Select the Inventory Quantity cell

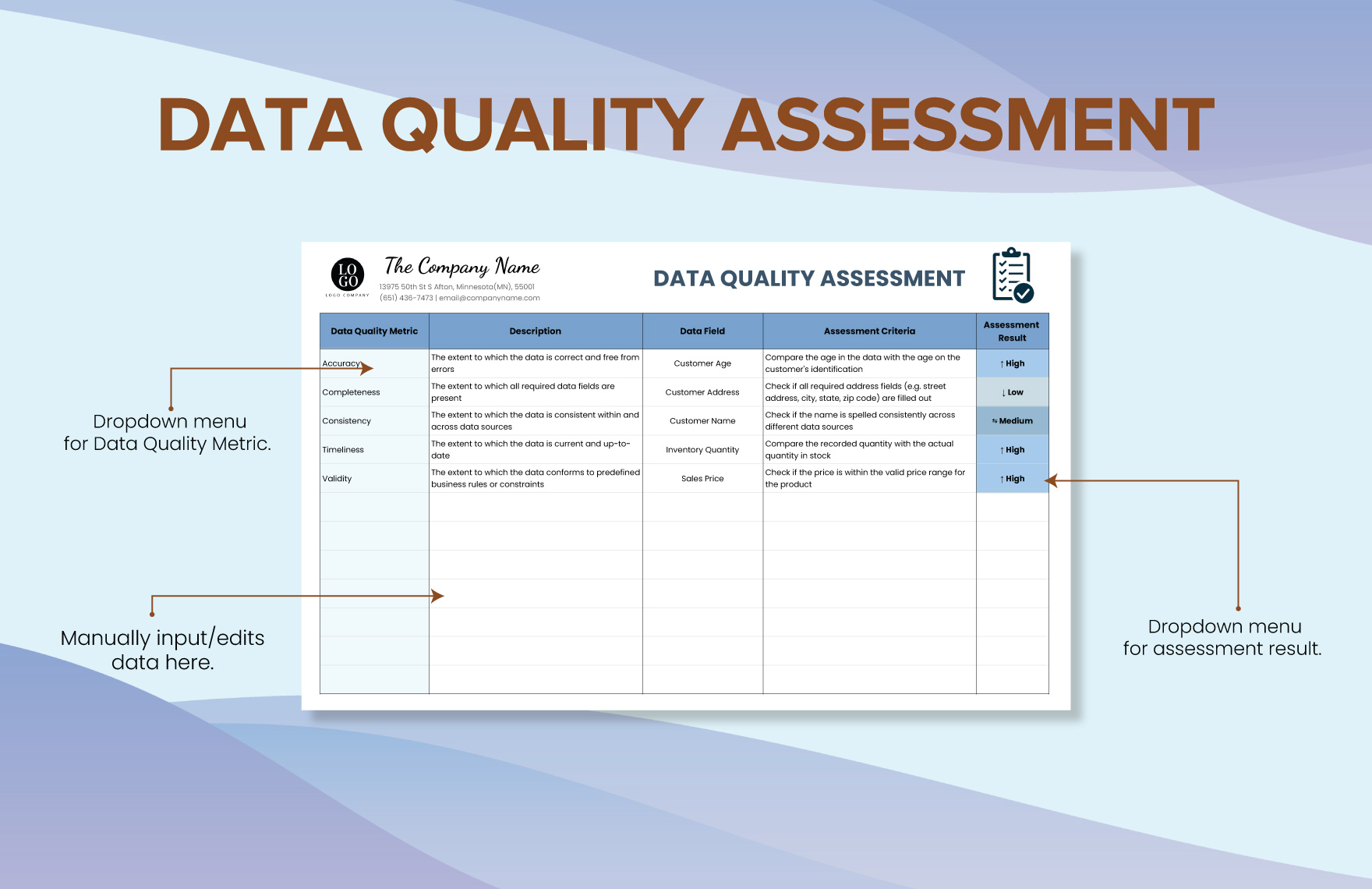[702, 450]
